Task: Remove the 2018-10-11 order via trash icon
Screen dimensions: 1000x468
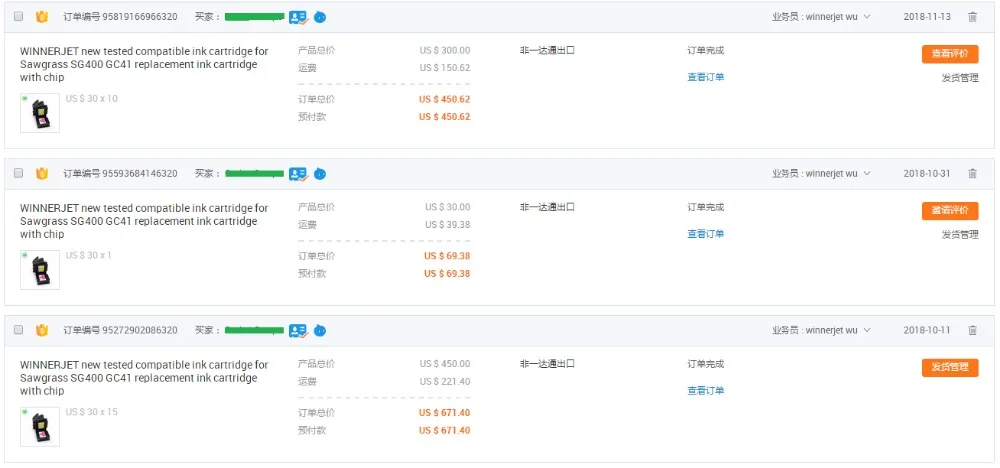Action: (972, 330)
